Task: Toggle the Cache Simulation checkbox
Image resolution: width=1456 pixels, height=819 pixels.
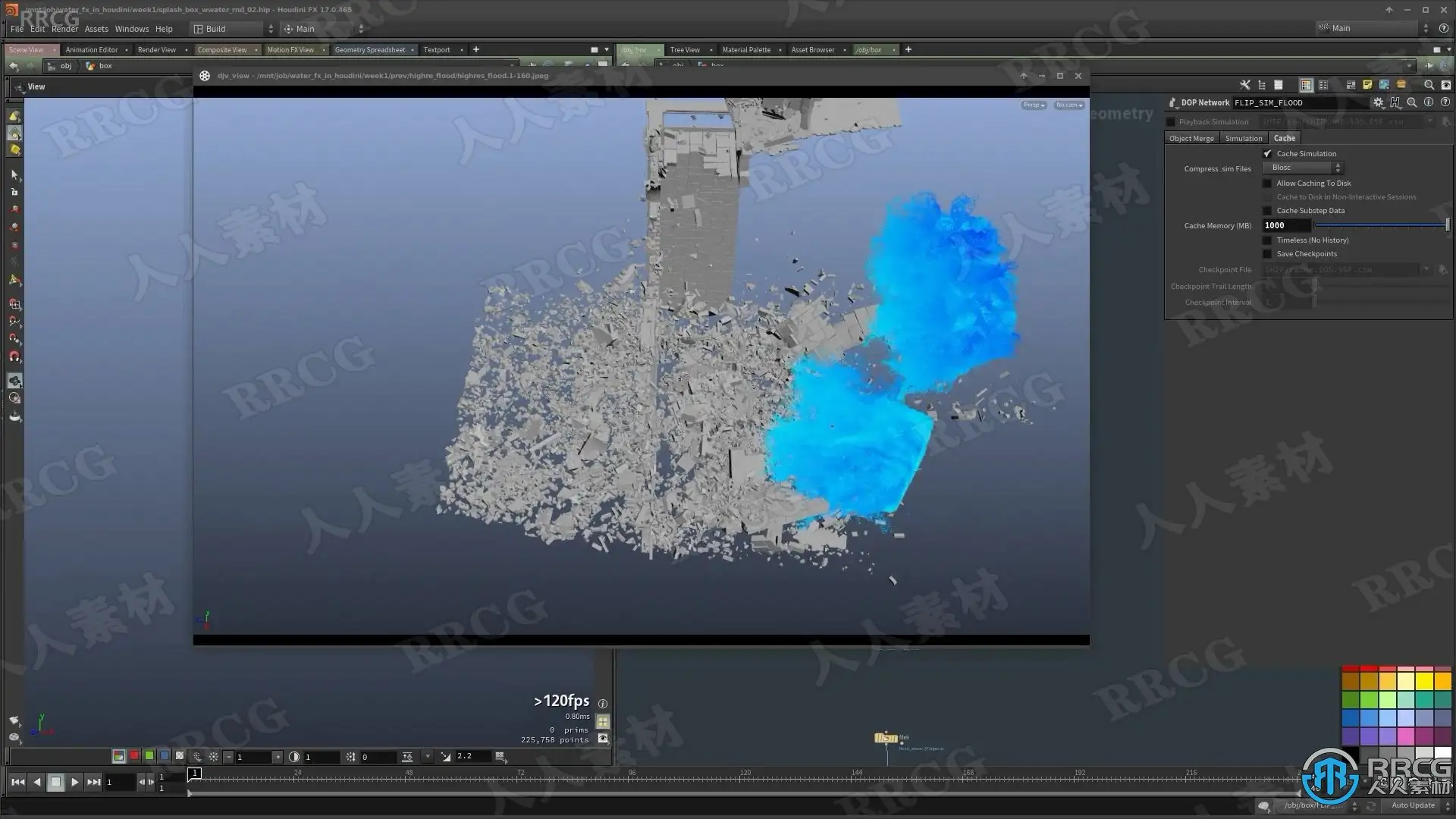Action: [x=1267, y=153]
